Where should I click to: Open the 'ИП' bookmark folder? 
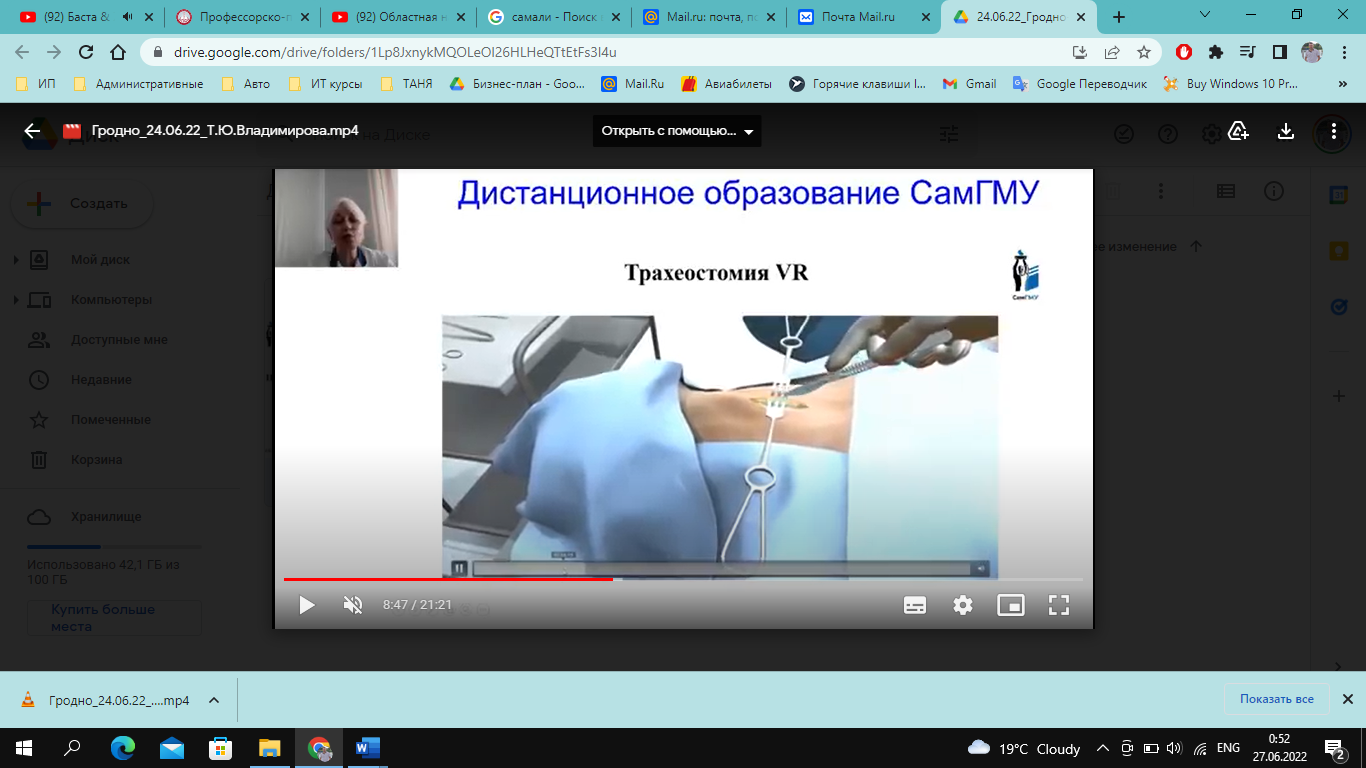tap(36, 84)
